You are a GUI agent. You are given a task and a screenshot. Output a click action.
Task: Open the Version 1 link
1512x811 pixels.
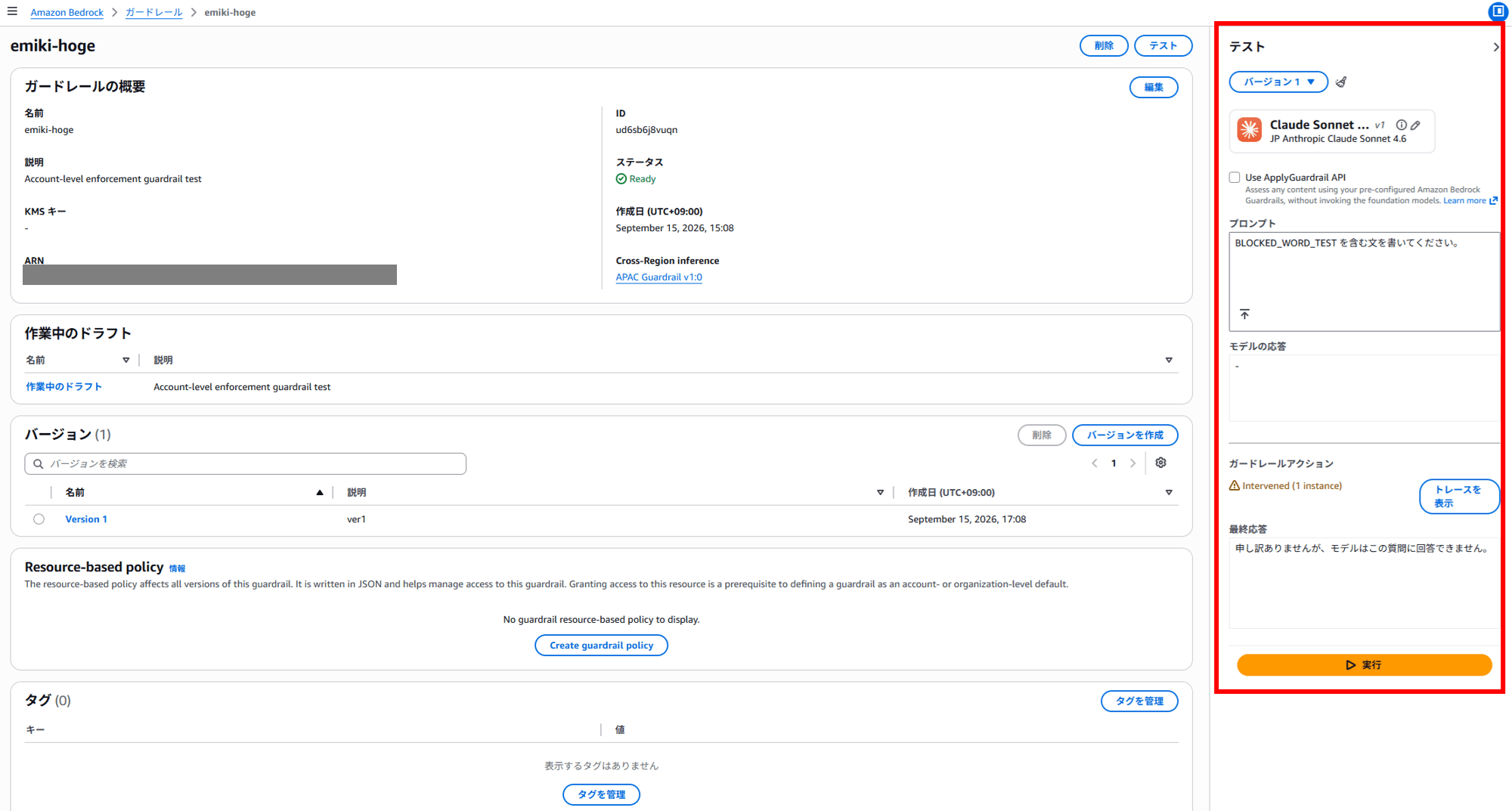tap(86, 519)
